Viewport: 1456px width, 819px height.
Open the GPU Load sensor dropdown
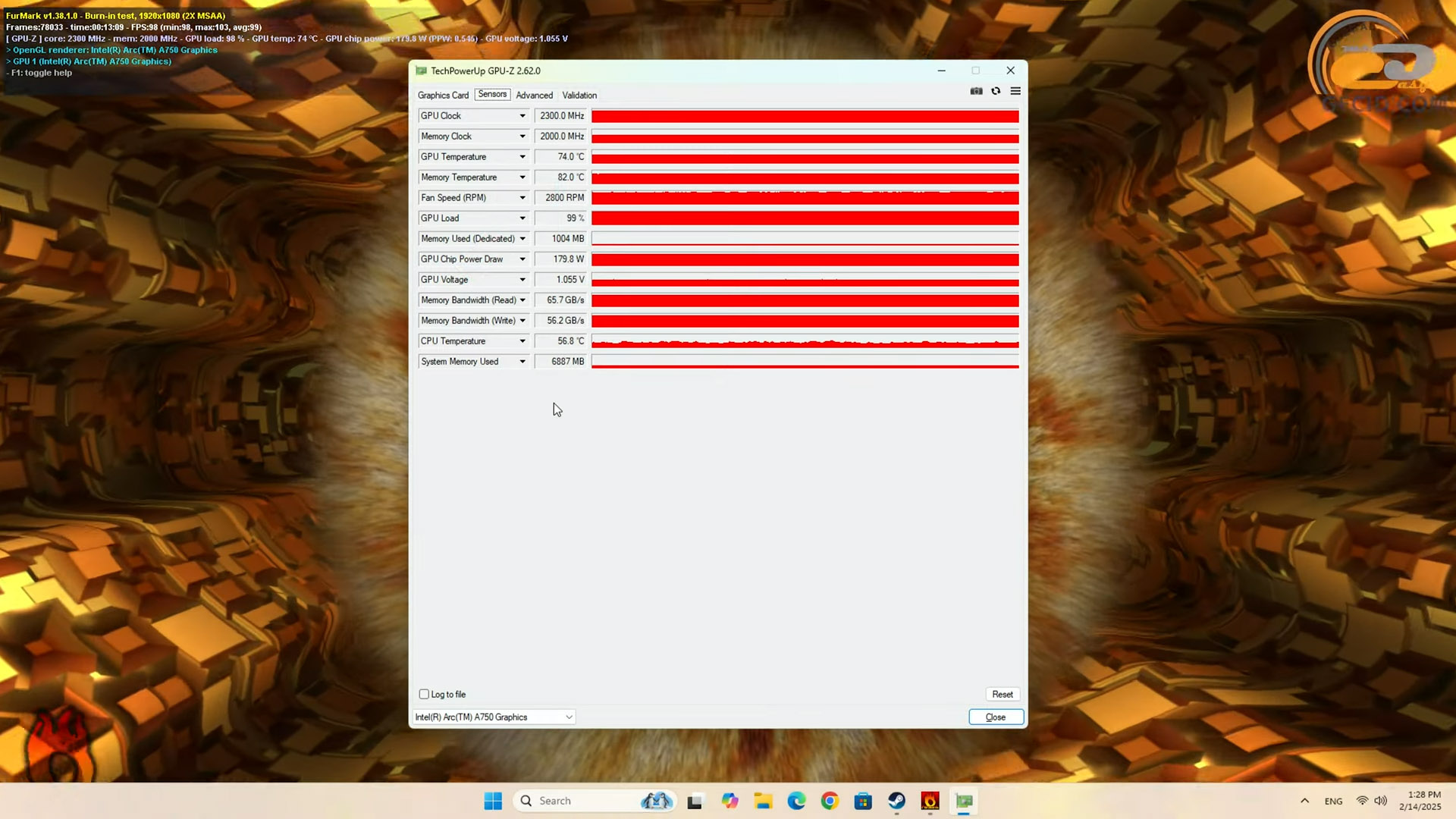coord(522,218)
